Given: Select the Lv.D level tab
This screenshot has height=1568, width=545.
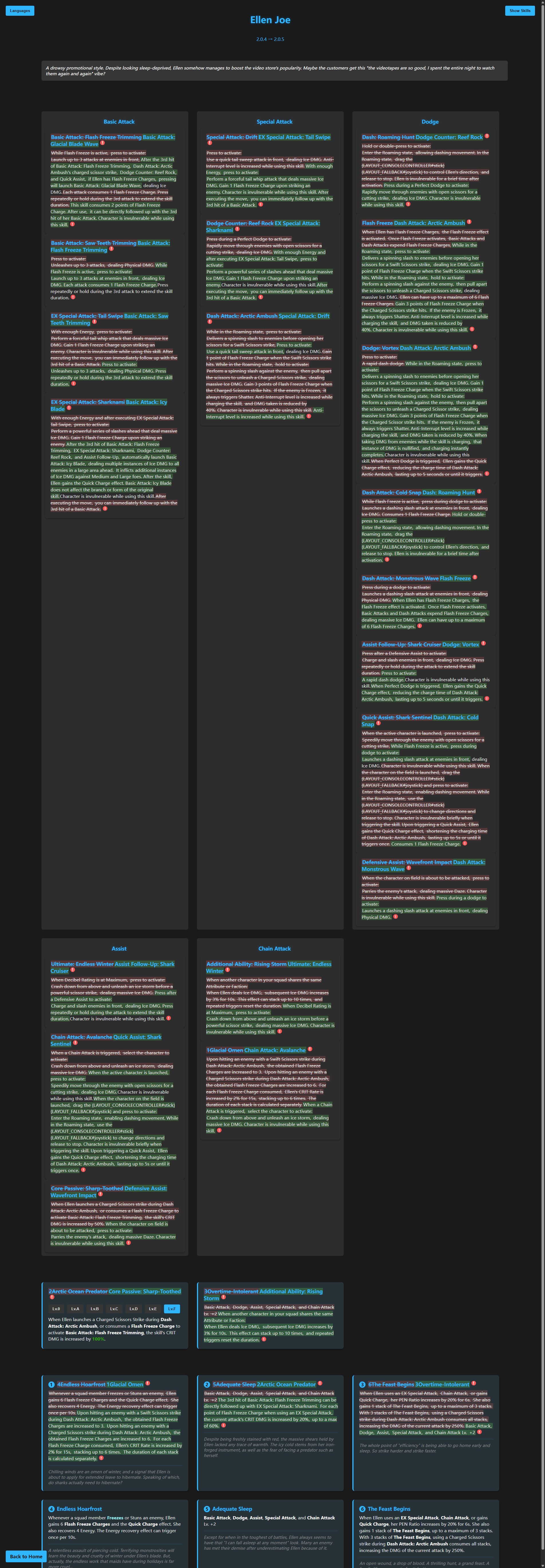Looking at the screenshot, I should (x=133, y=1309).
